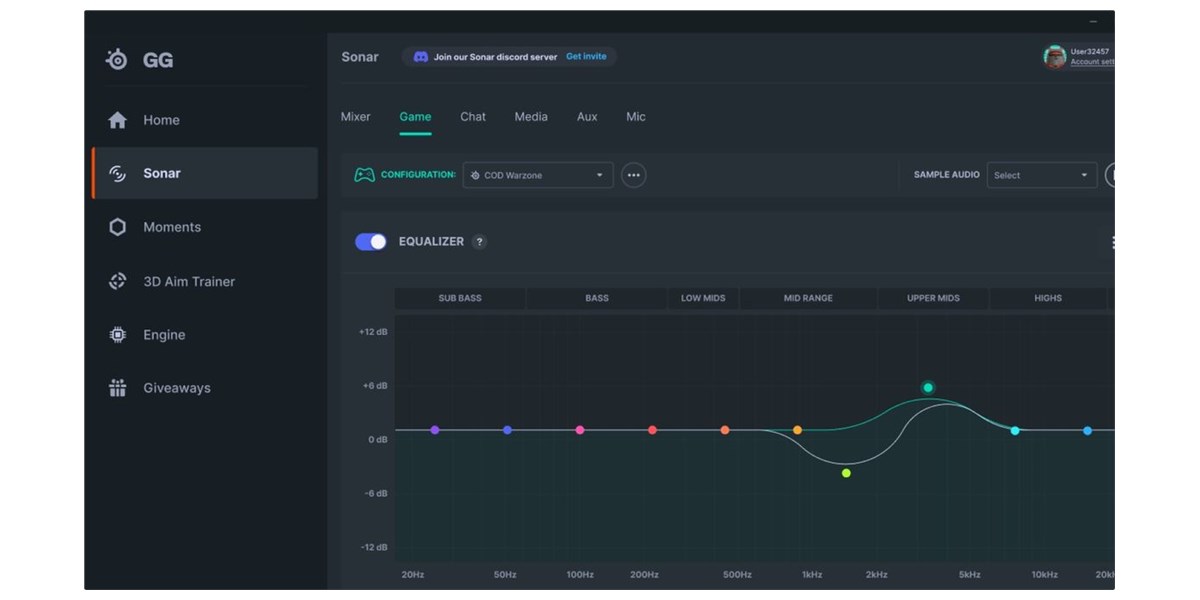Switch to the Media tab
This screenshot has width=1200, height=600.
pyautogui.click(x=531, y=117)
